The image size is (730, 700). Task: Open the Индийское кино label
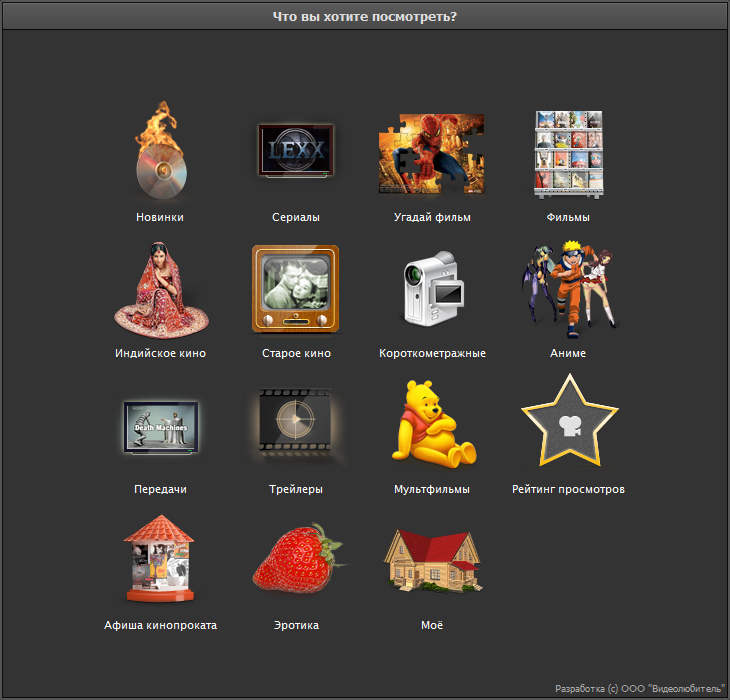tap(161, 353)
